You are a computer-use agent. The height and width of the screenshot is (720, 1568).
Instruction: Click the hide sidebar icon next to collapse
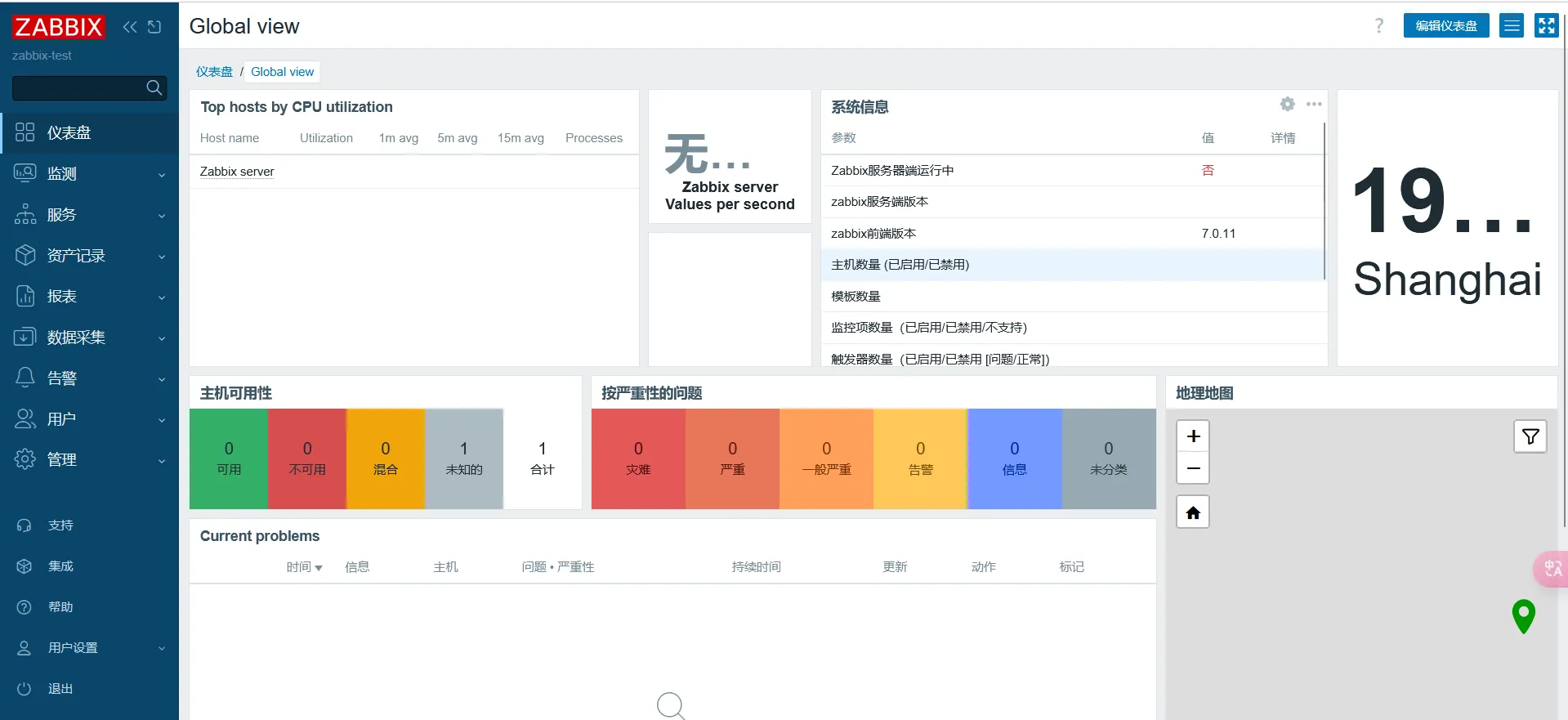154,27
